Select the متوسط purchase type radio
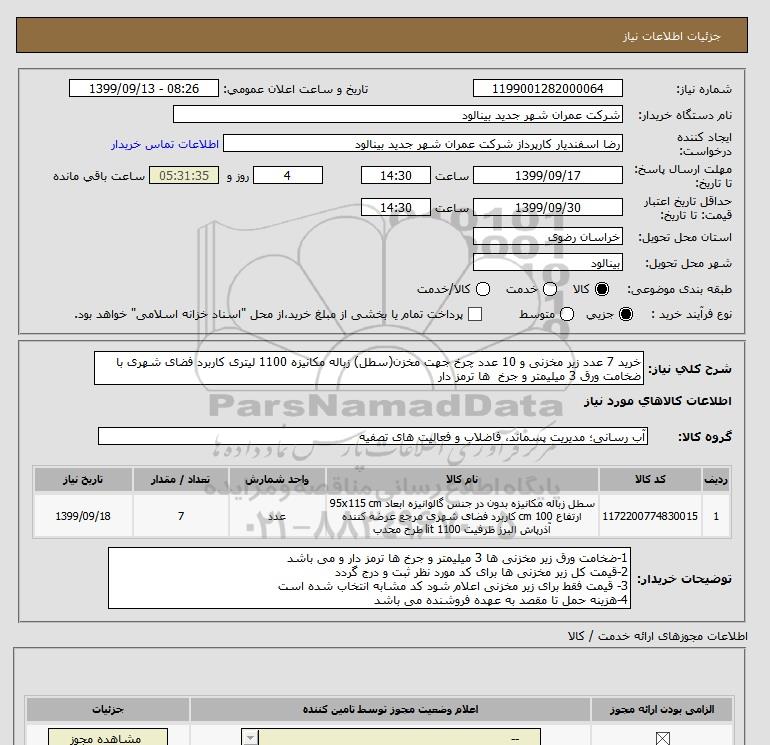Image resolution: width=770 pixels, height=745 pixels. [567, 314]
